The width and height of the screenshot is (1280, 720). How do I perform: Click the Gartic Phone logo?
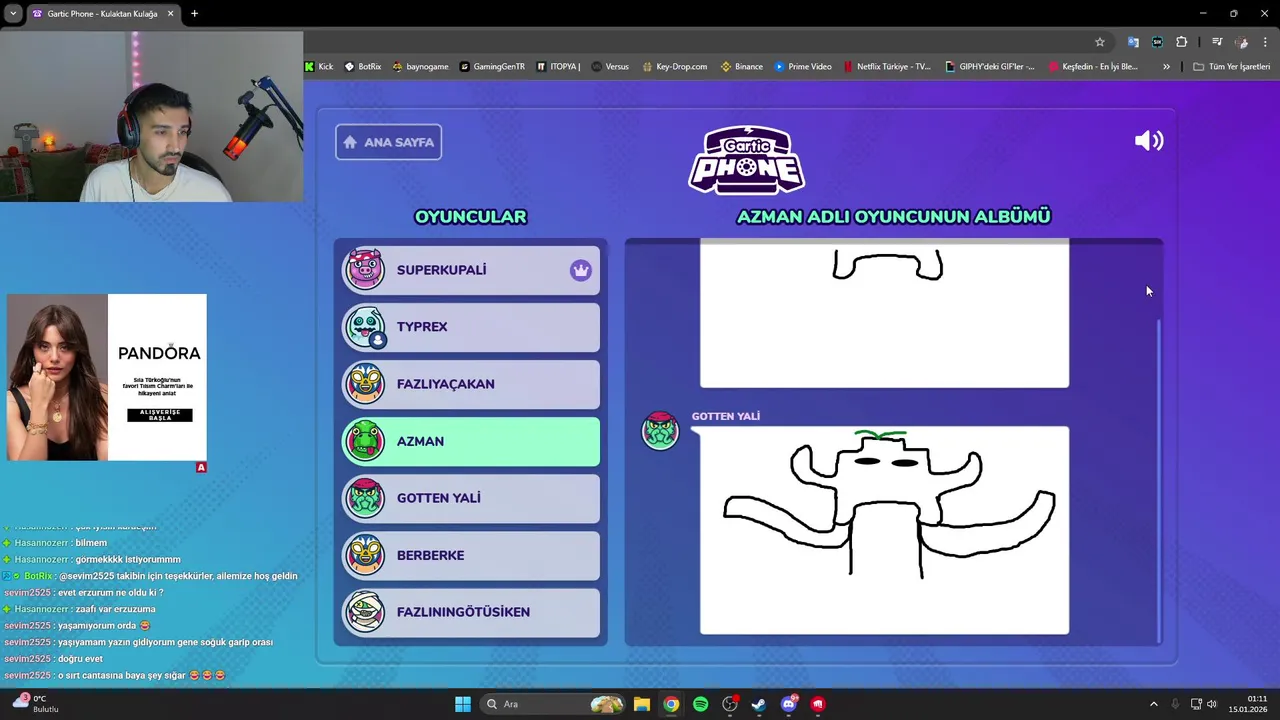coord(747,160)
